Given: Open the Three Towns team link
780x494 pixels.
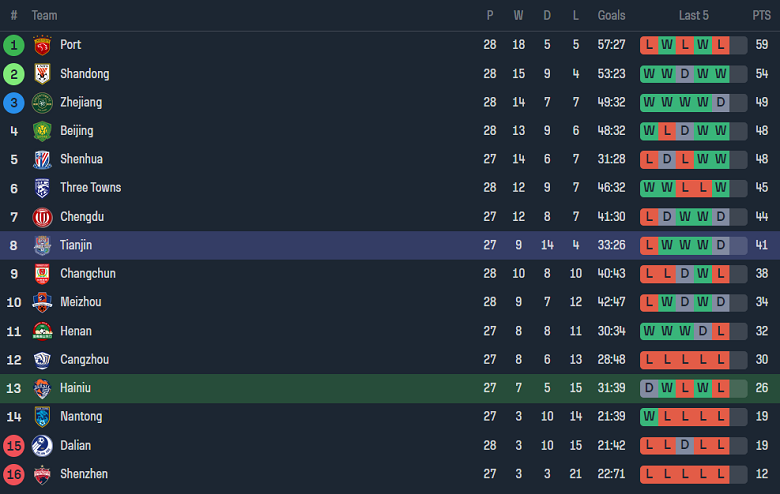Looking at the screenshot, I should (90, 188).
